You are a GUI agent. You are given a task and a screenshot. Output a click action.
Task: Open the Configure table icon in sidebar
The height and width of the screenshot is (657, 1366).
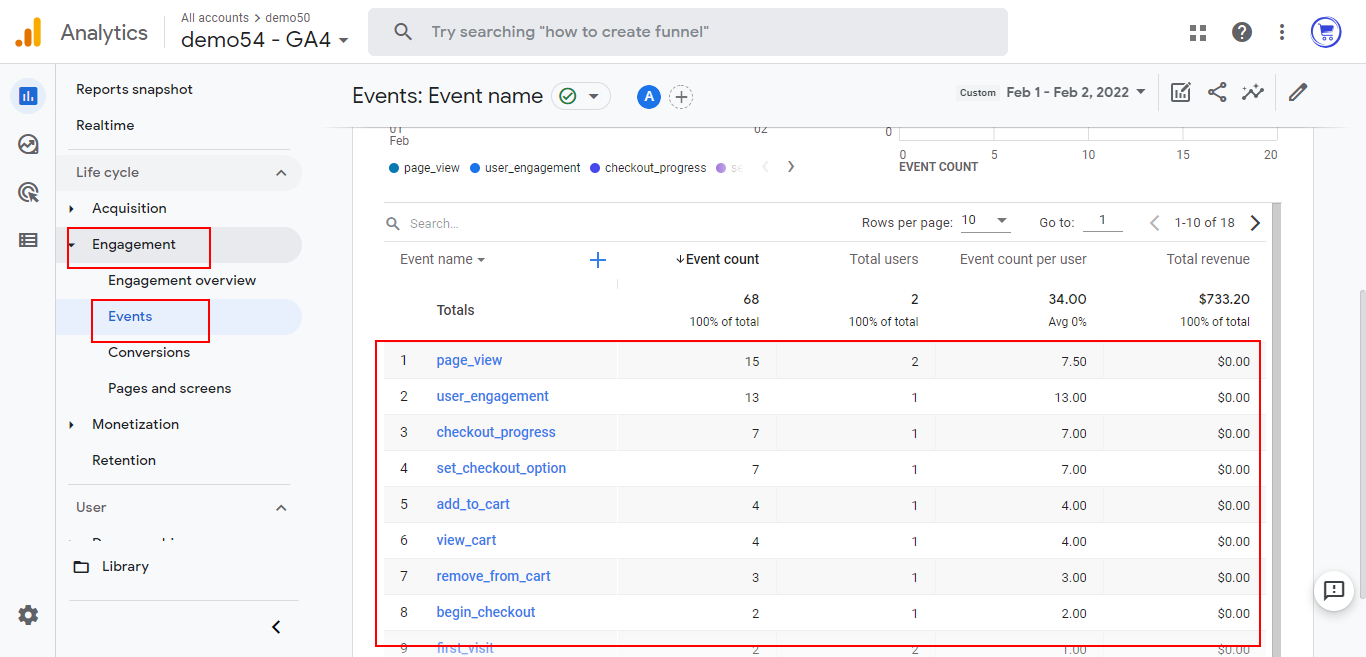28,240
